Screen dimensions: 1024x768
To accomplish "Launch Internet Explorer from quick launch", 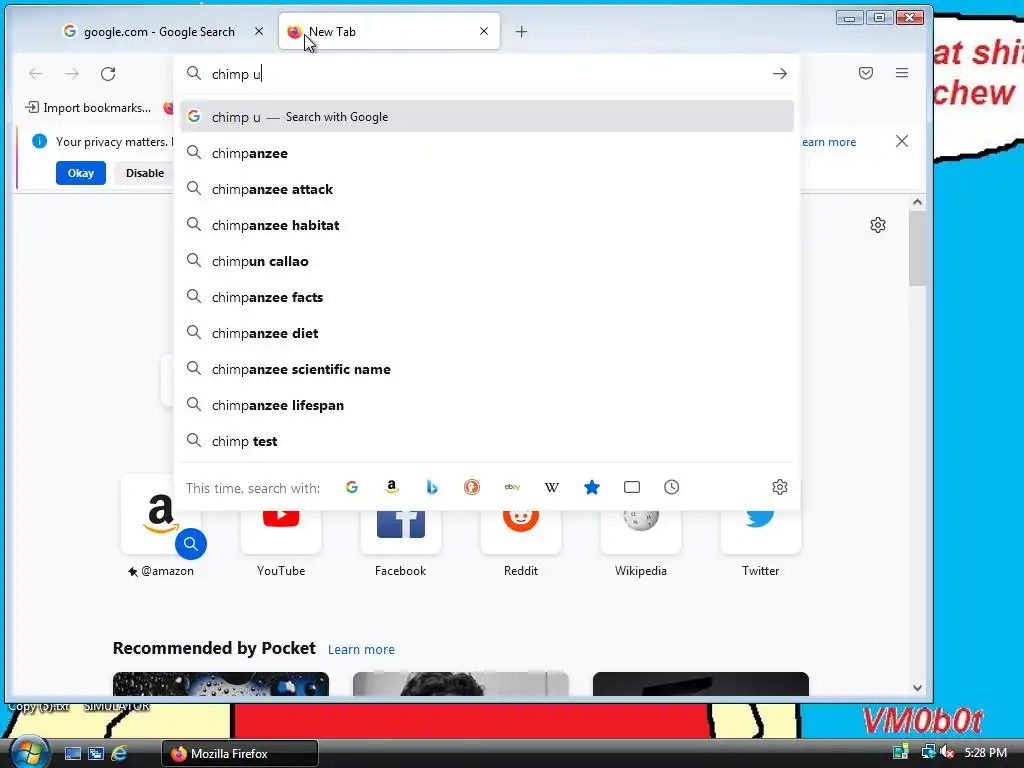I will pos(120,753).
